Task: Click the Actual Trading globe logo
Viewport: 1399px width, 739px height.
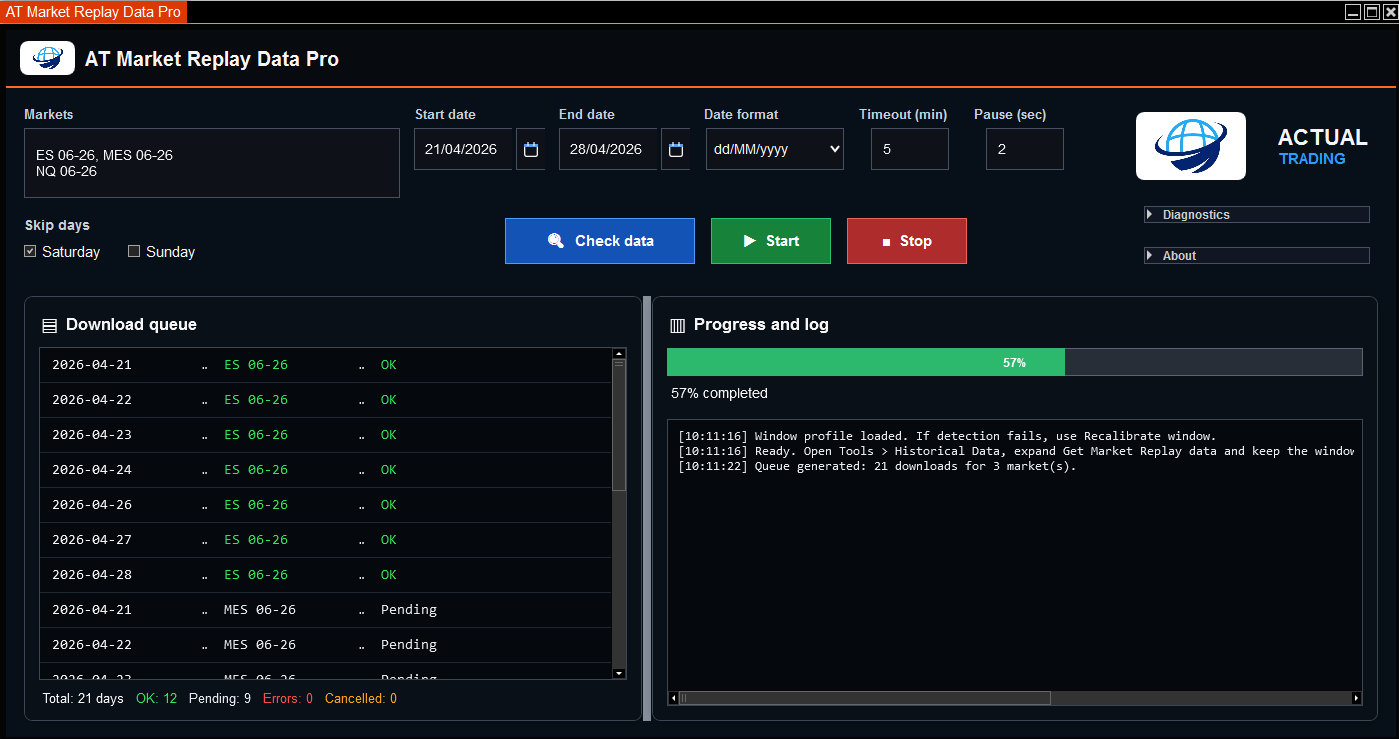Action: 1190,146
